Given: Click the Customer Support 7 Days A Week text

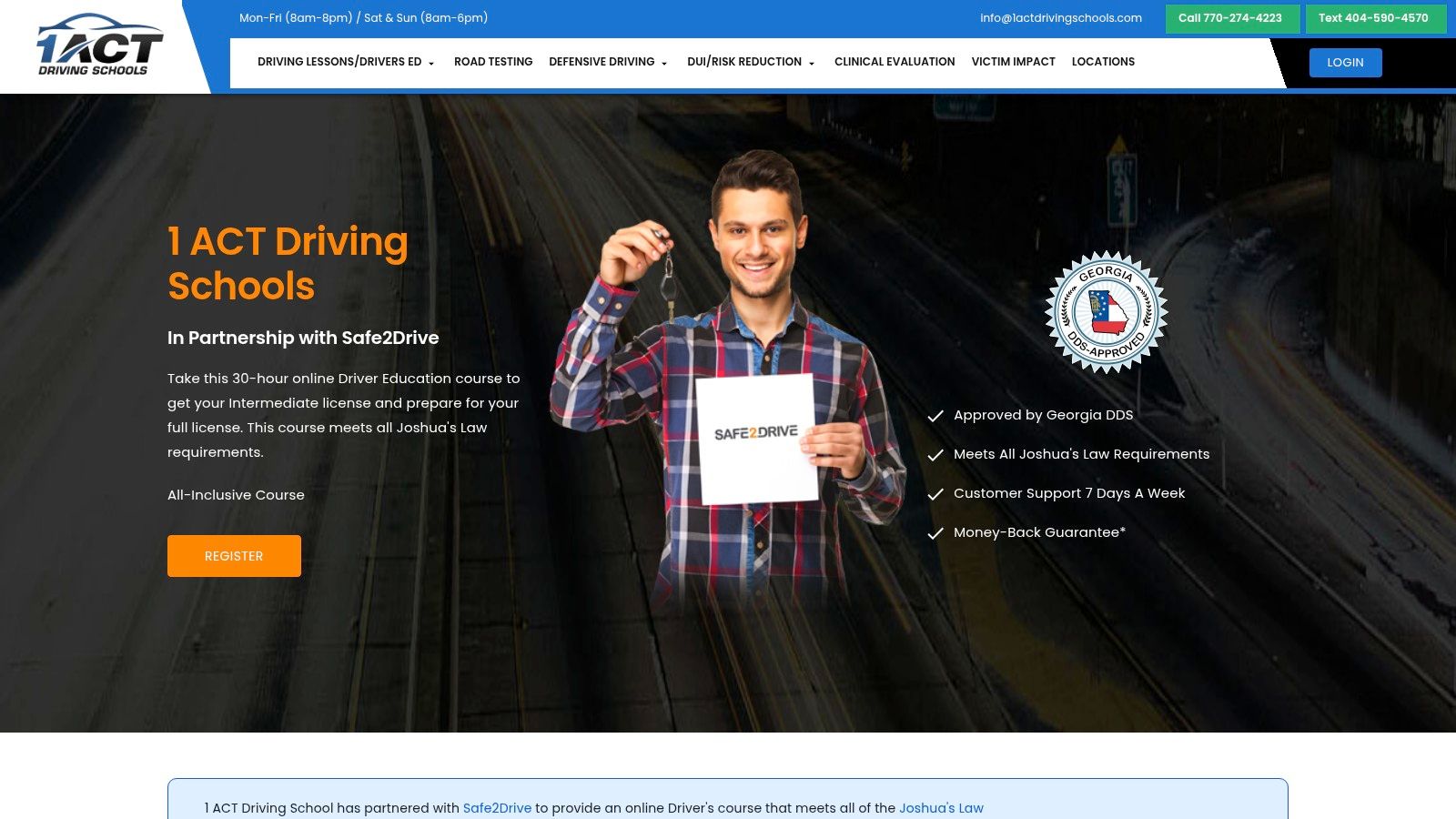Looking at the screenshot, I should [1069, 493].
